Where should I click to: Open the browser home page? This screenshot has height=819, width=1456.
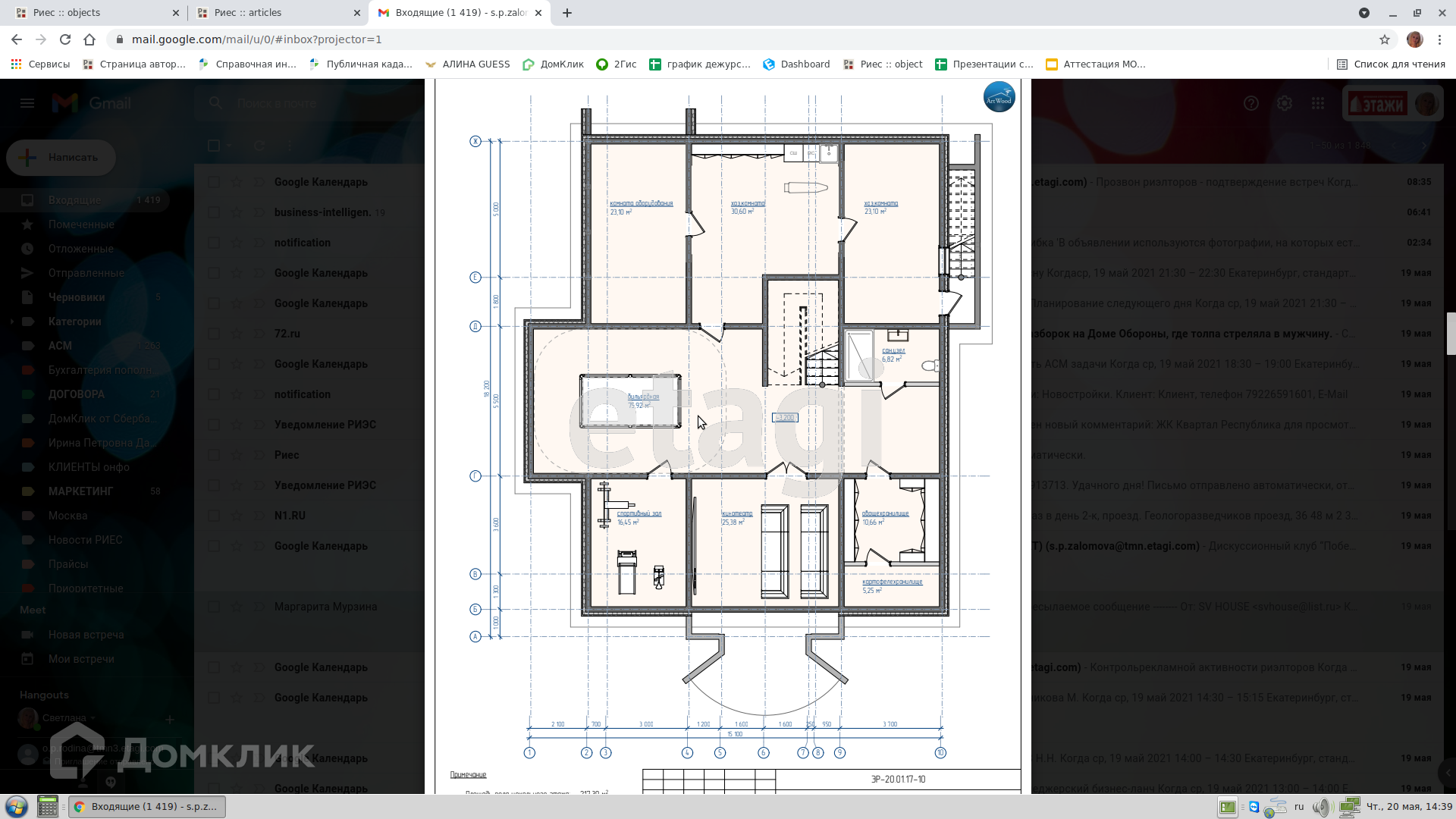[x=89, y=39]
